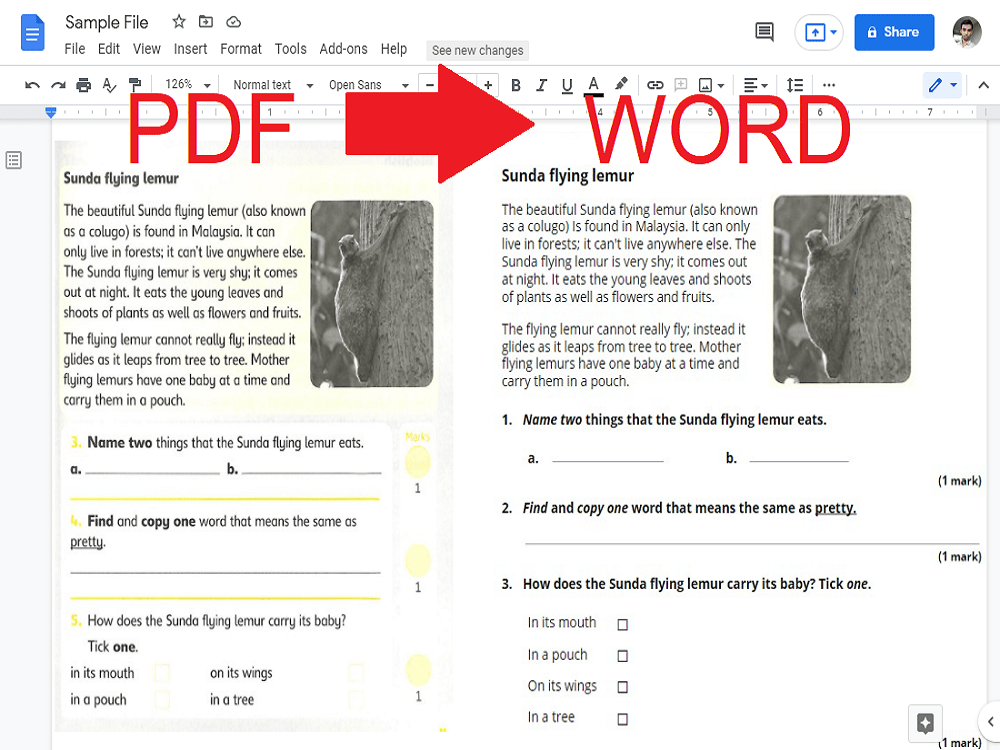1000x750 pixels.
Task: Click the answer line after 'a.' in question 1
Action: point(608,459)
